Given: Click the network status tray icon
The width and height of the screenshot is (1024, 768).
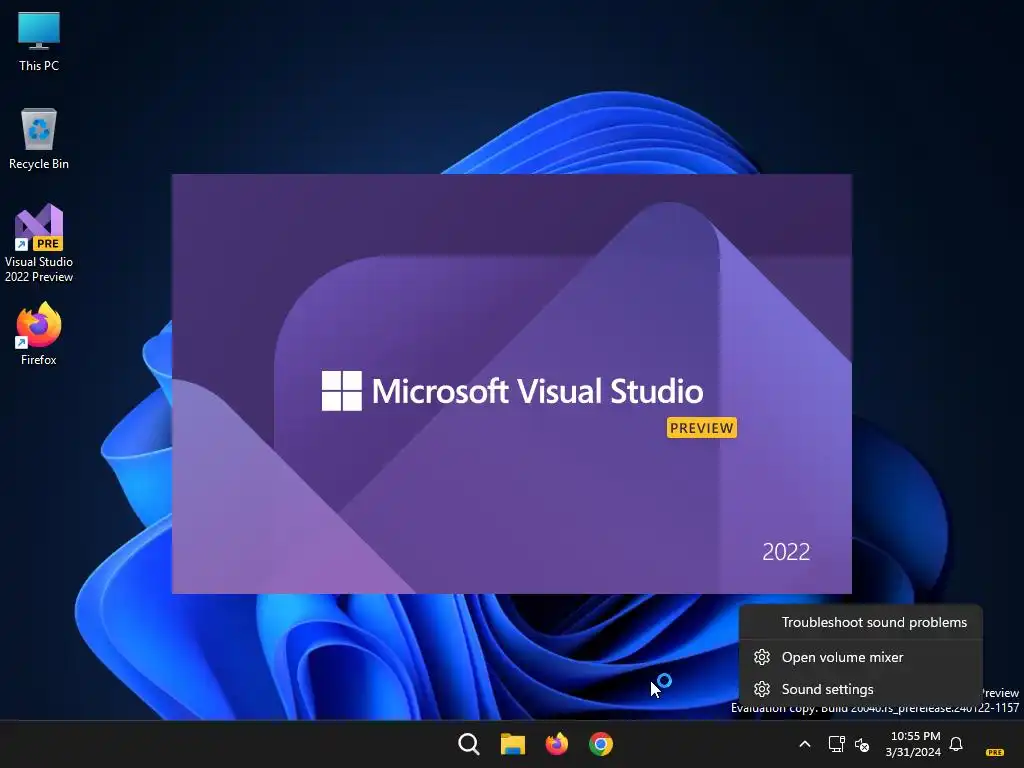Looking at the screenshot, I should 836,744.
